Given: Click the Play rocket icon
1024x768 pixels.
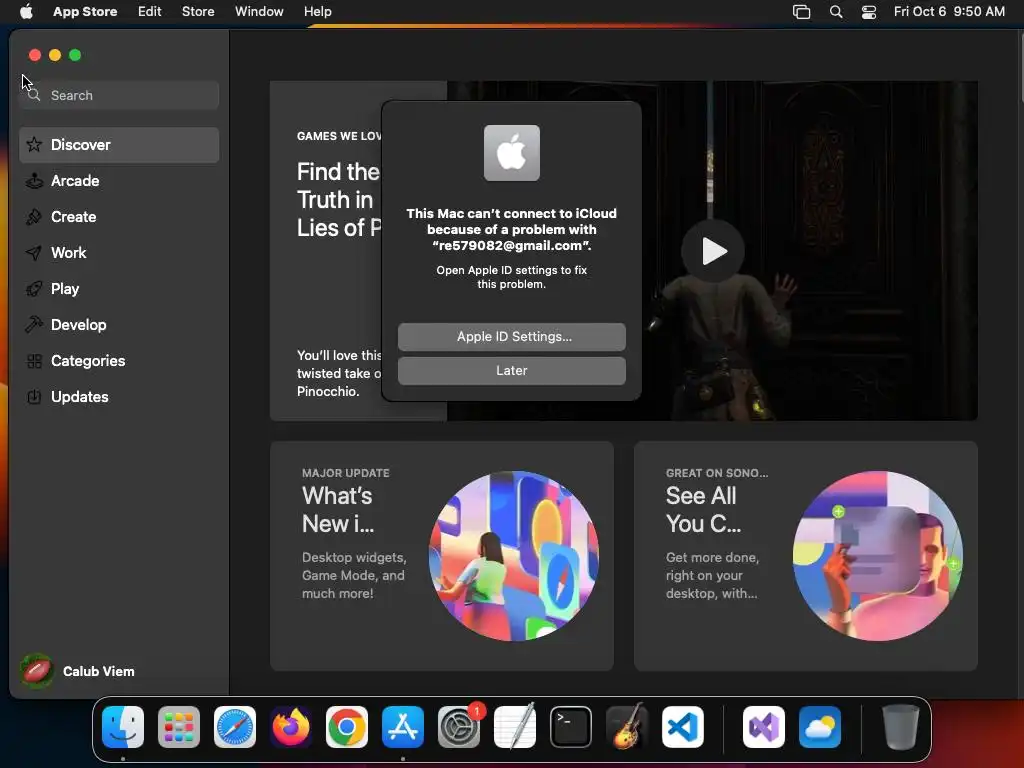Looking at the screenshot, I should point(34,289).
